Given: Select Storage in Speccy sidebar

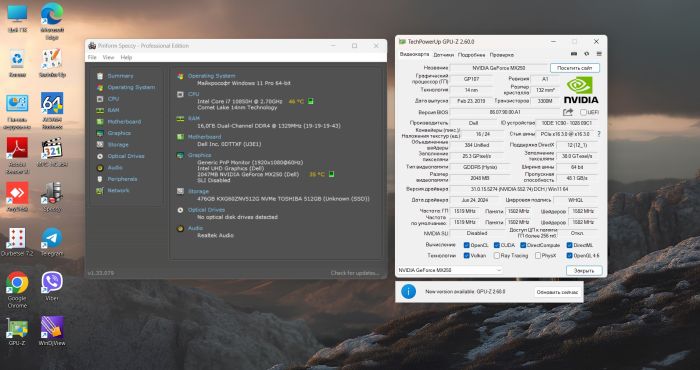Looking at the screenshot, I should (x=118, y=145).
